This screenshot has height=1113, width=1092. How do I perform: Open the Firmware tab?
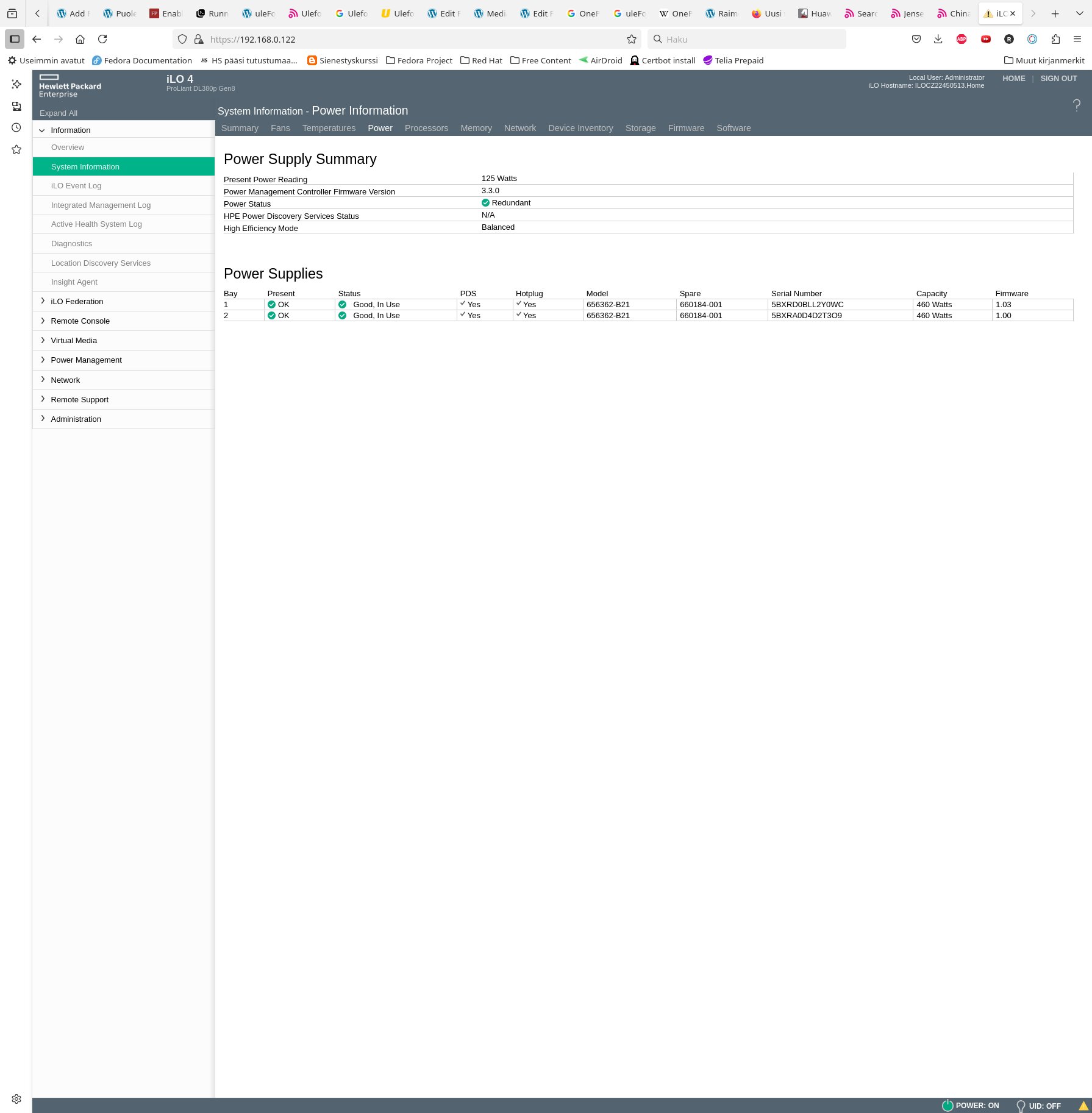(x=686, y=128)
